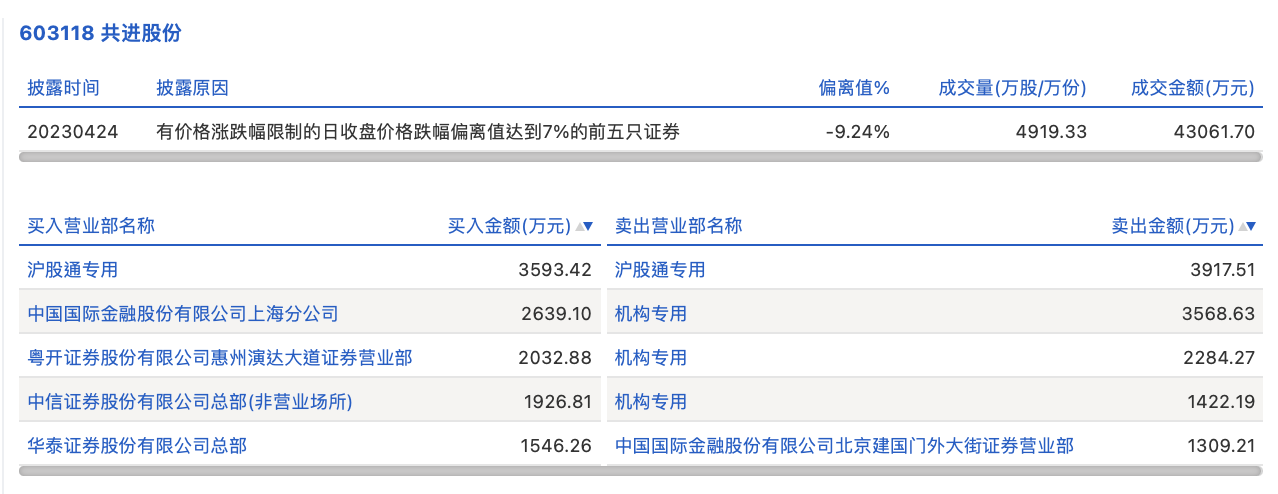Click the bottom horizontal scrollbar under broker tables

point(640,470)
